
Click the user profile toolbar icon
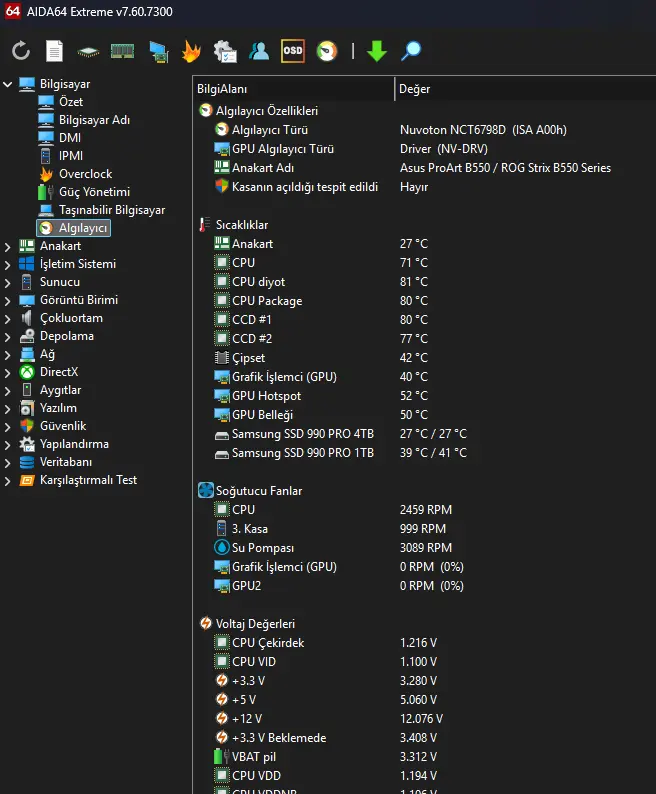pos(259,51)
